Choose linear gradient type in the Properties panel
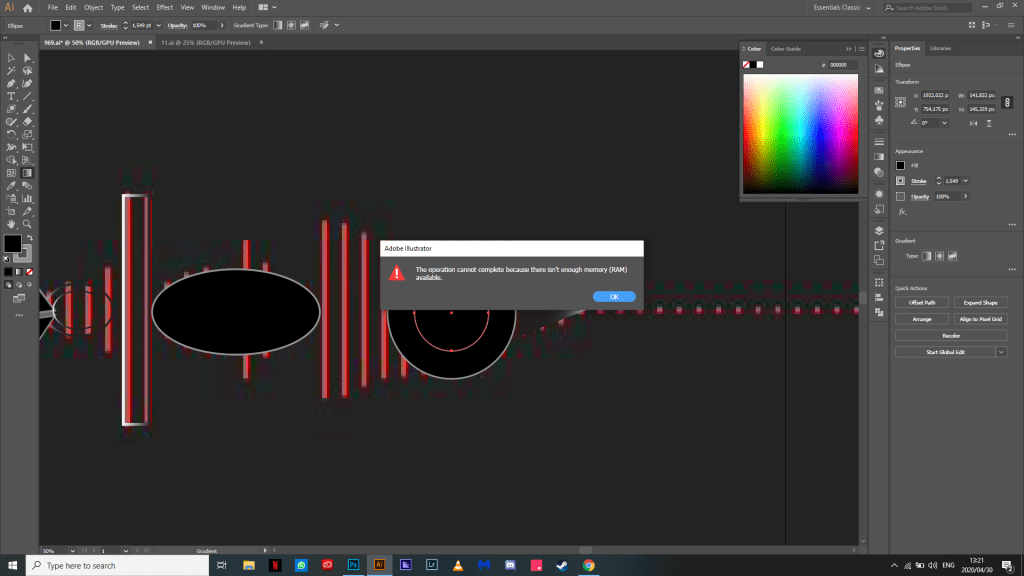This screenshot has height=576, width=1024. click(x=926, y=256)
